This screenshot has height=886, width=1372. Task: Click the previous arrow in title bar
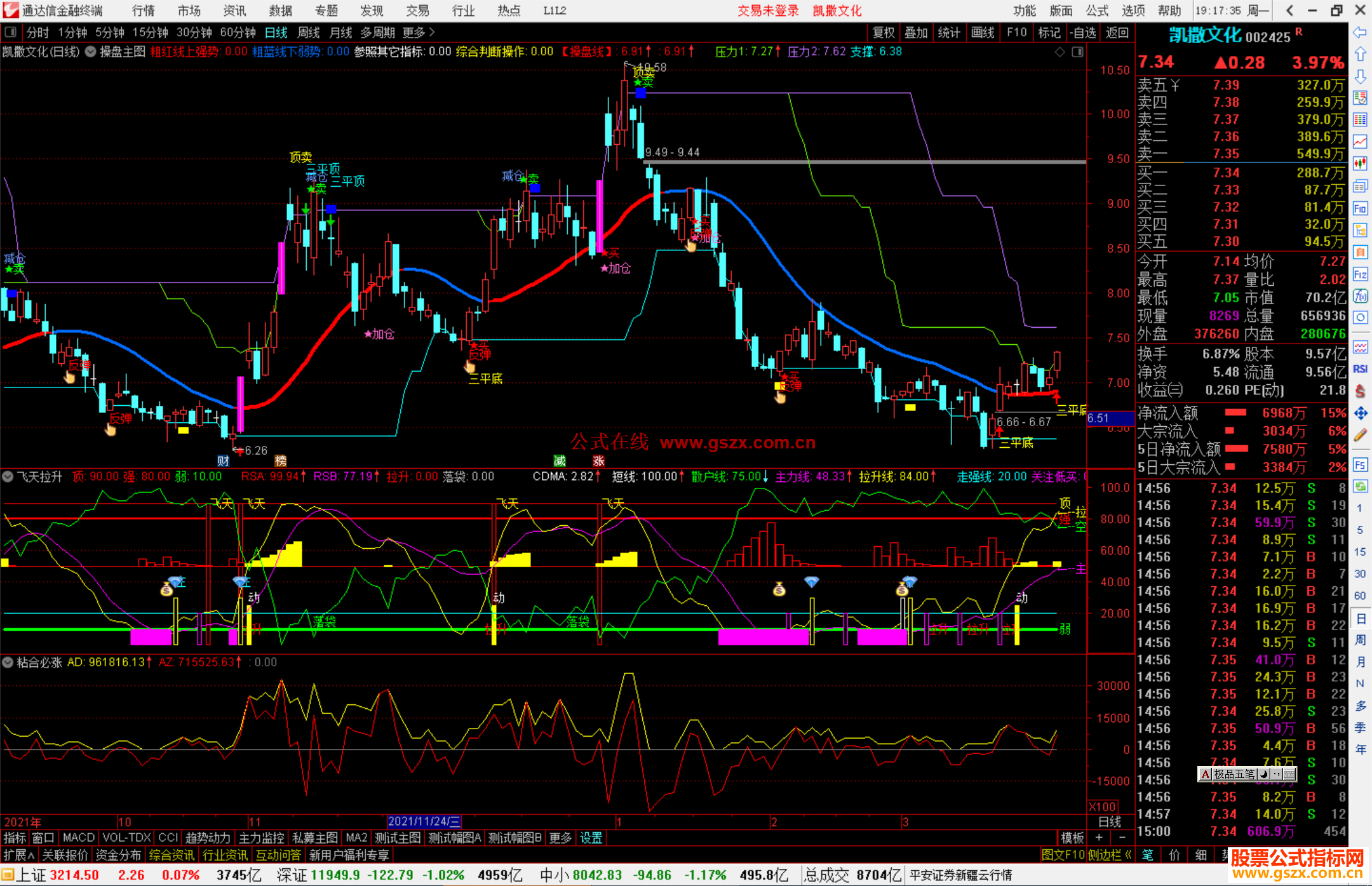(1289, 10)
